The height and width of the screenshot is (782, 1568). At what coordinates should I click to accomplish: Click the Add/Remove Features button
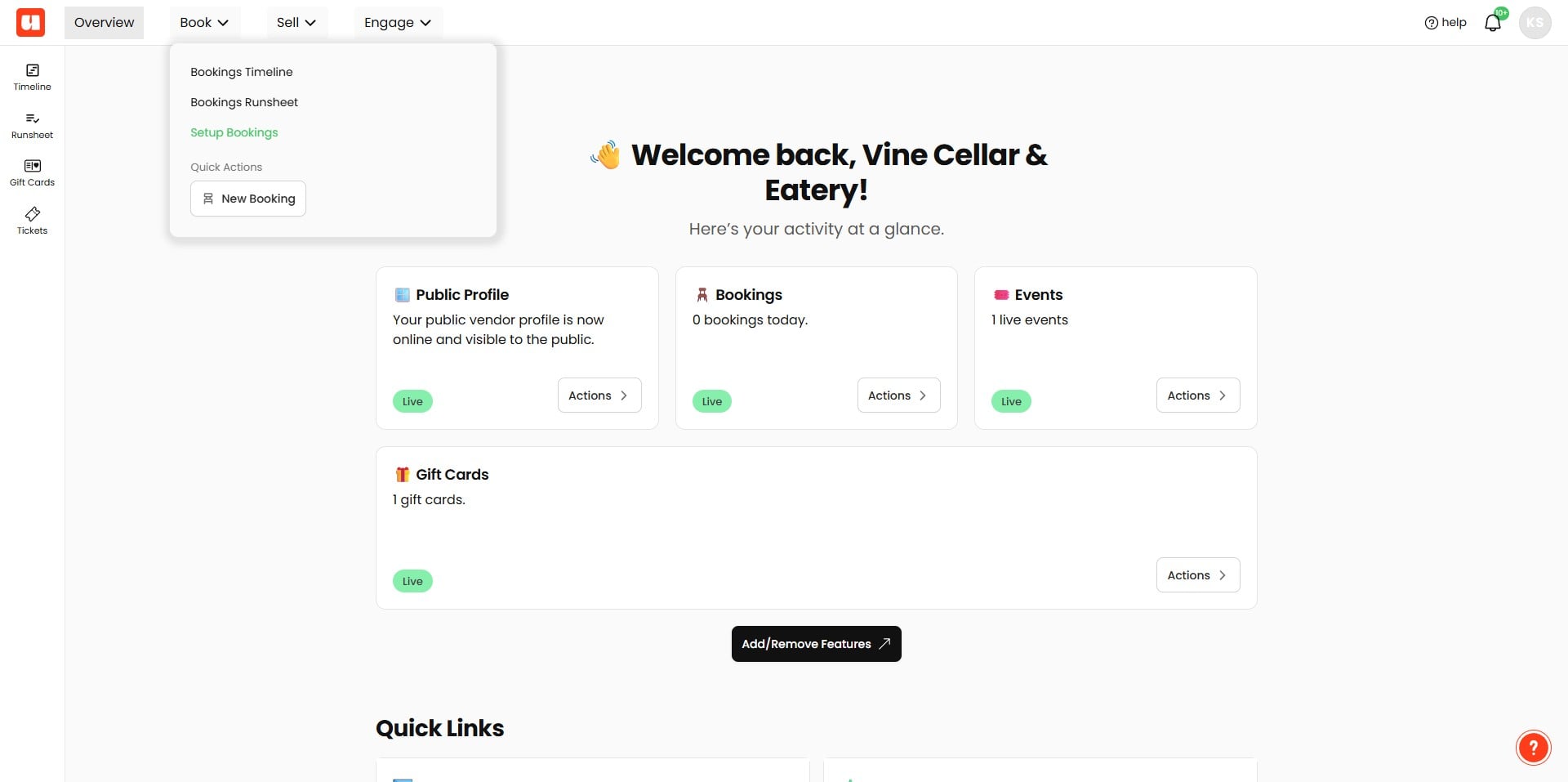(816, 644)
